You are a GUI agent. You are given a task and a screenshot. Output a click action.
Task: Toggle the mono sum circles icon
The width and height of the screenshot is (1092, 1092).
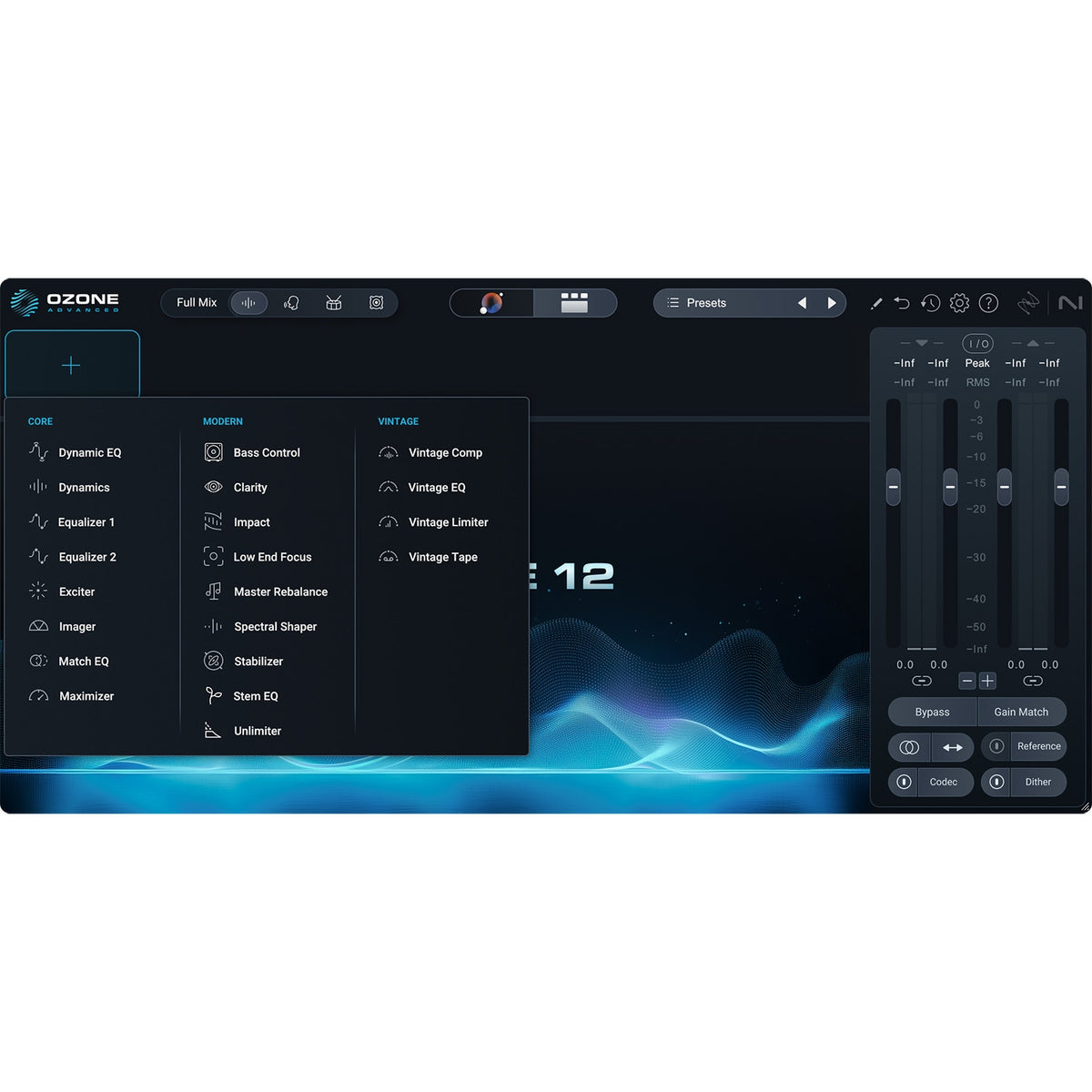click(909, 747)
